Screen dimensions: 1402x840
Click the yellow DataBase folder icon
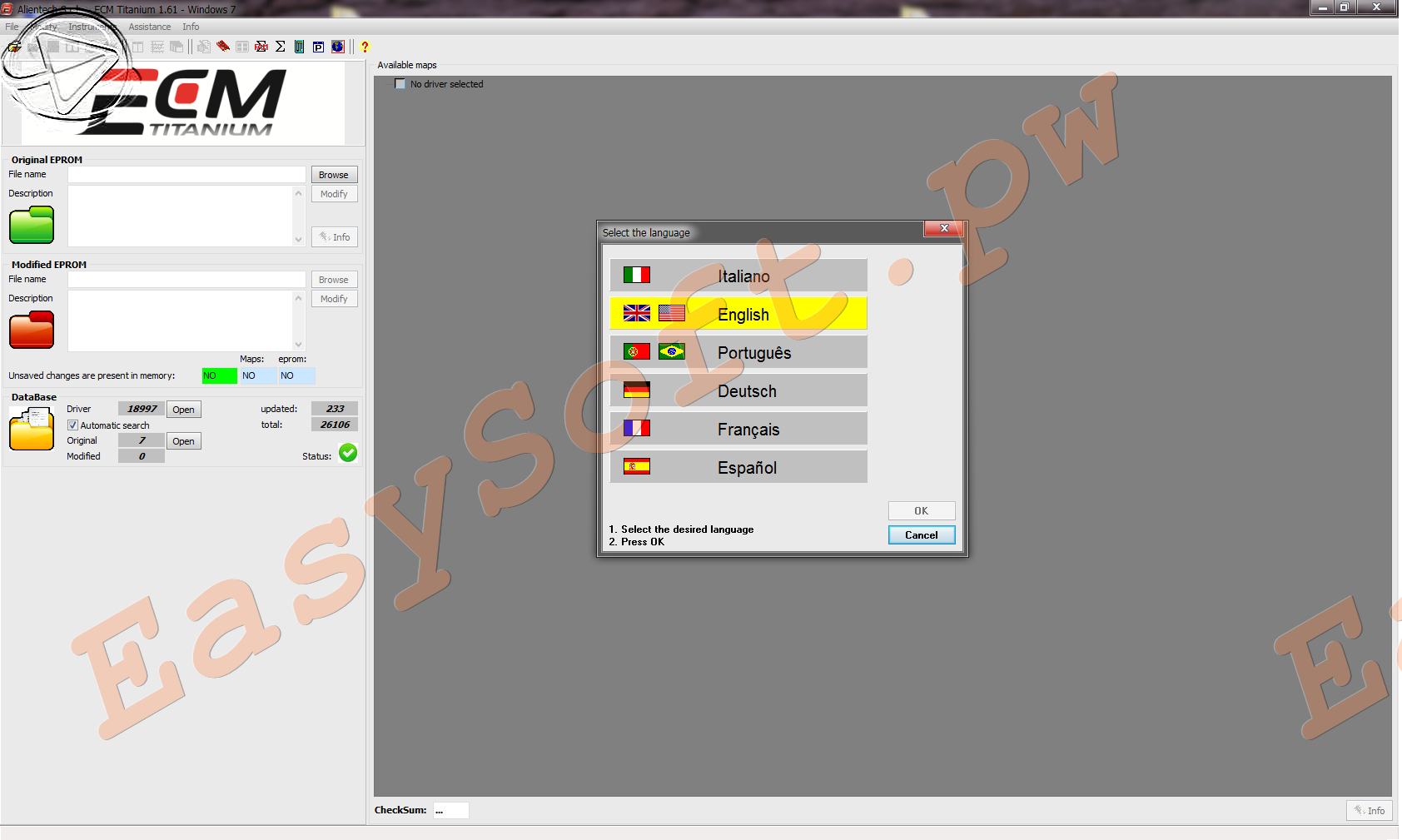[32, 429]
